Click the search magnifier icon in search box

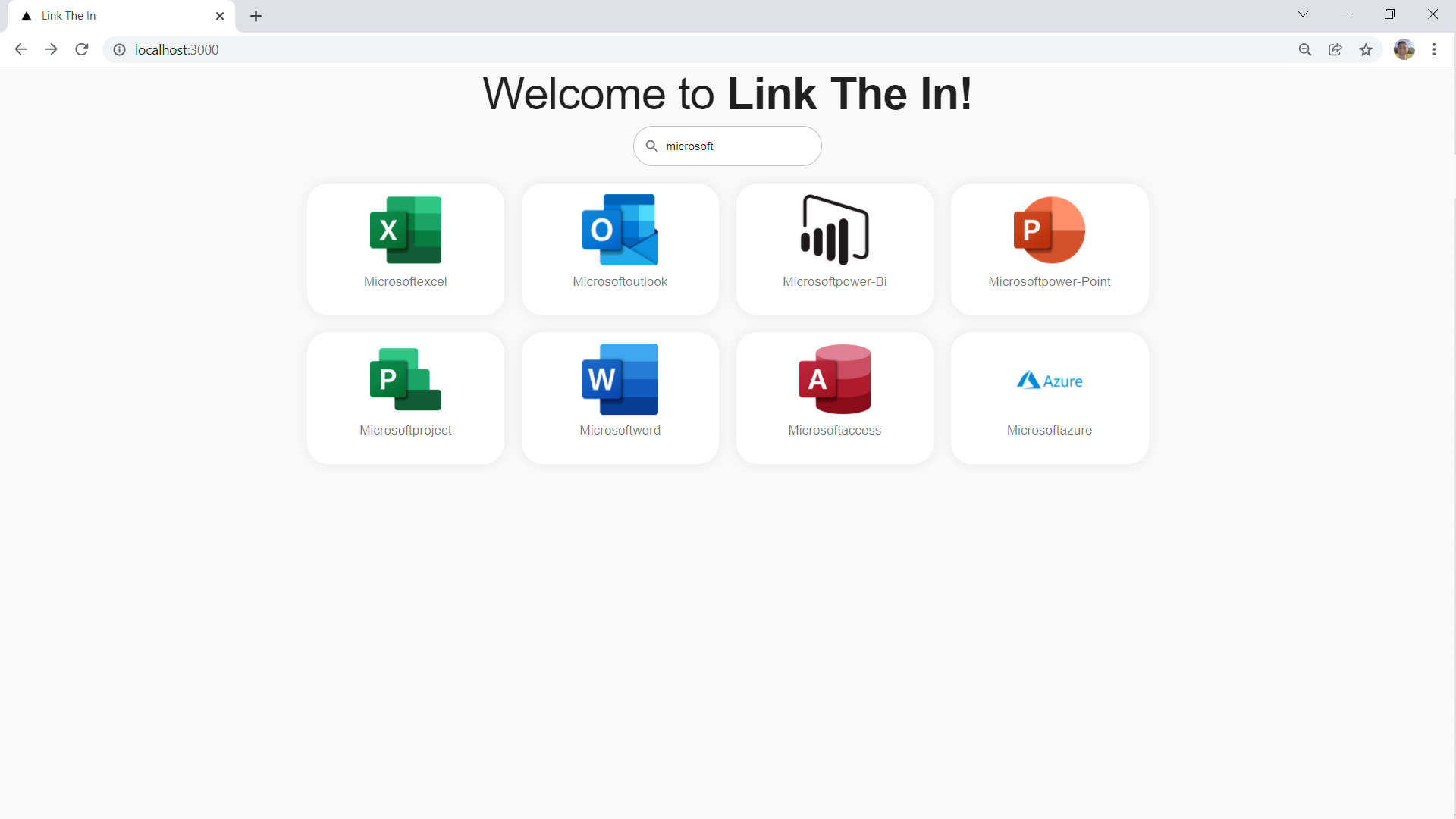point(651,146)
